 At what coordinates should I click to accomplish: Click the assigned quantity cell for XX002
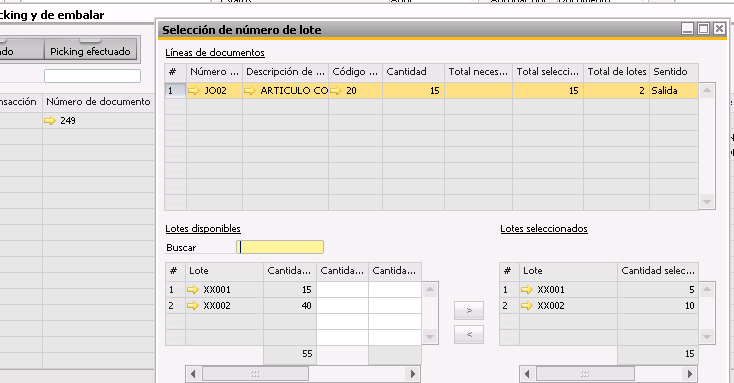point(343,305)
